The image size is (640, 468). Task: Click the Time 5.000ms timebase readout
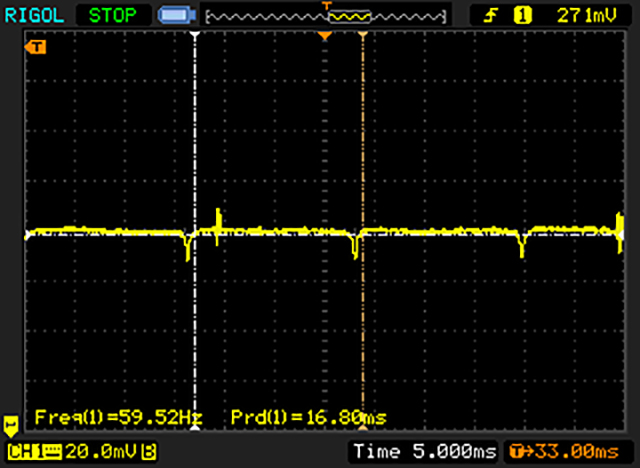click(425, 452)
